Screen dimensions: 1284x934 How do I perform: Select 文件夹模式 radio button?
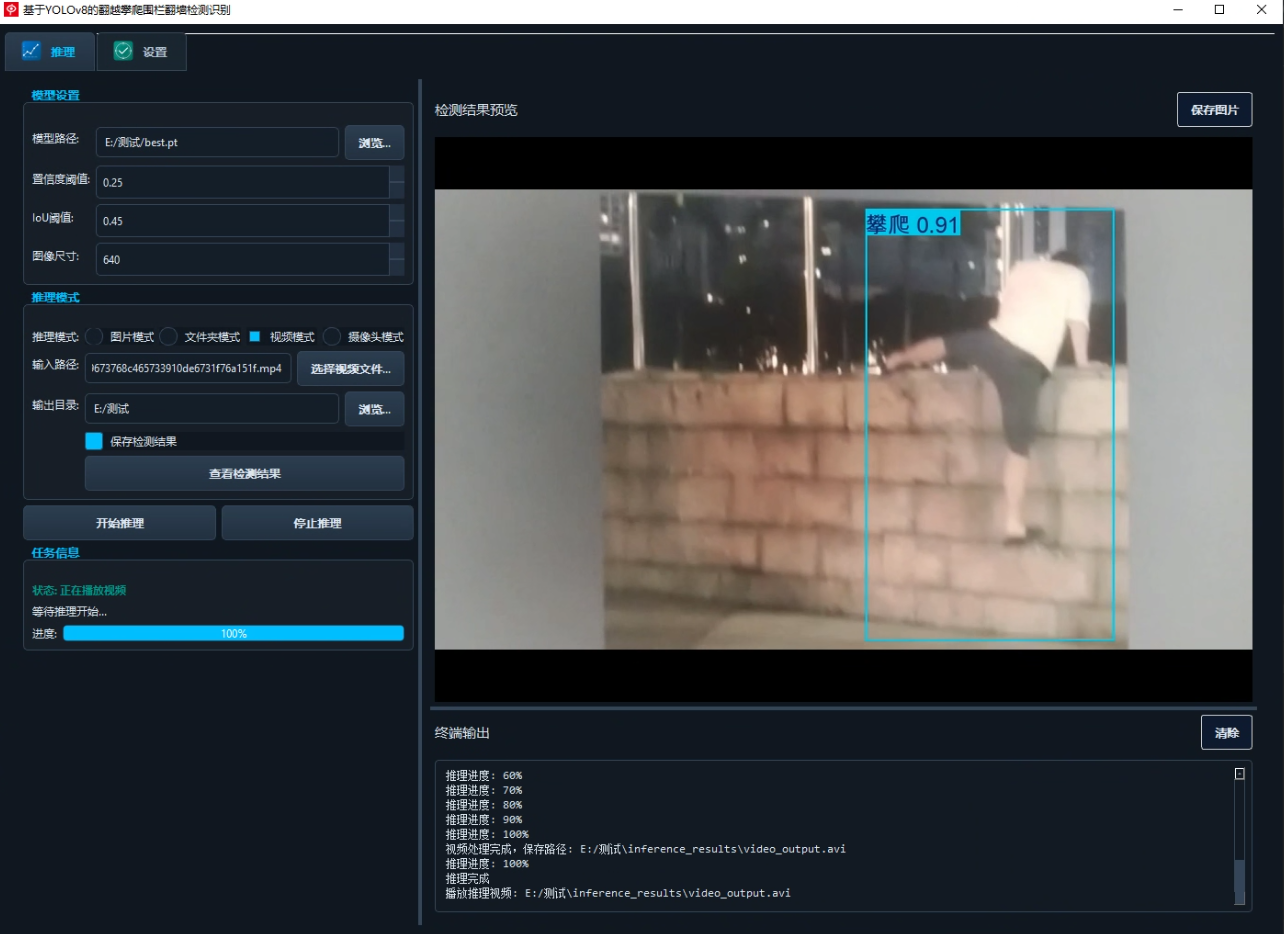click(169, 337)
